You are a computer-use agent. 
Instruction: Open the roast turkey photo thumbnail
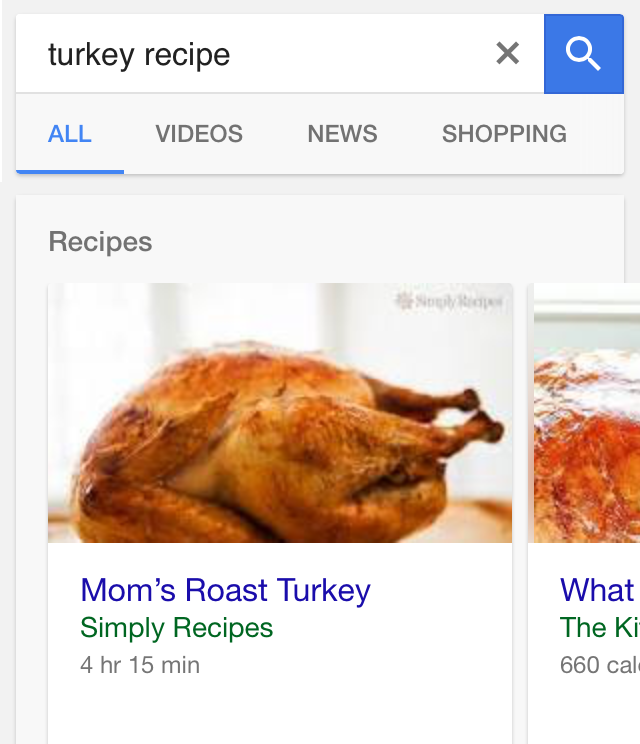[x=280, y=413]
